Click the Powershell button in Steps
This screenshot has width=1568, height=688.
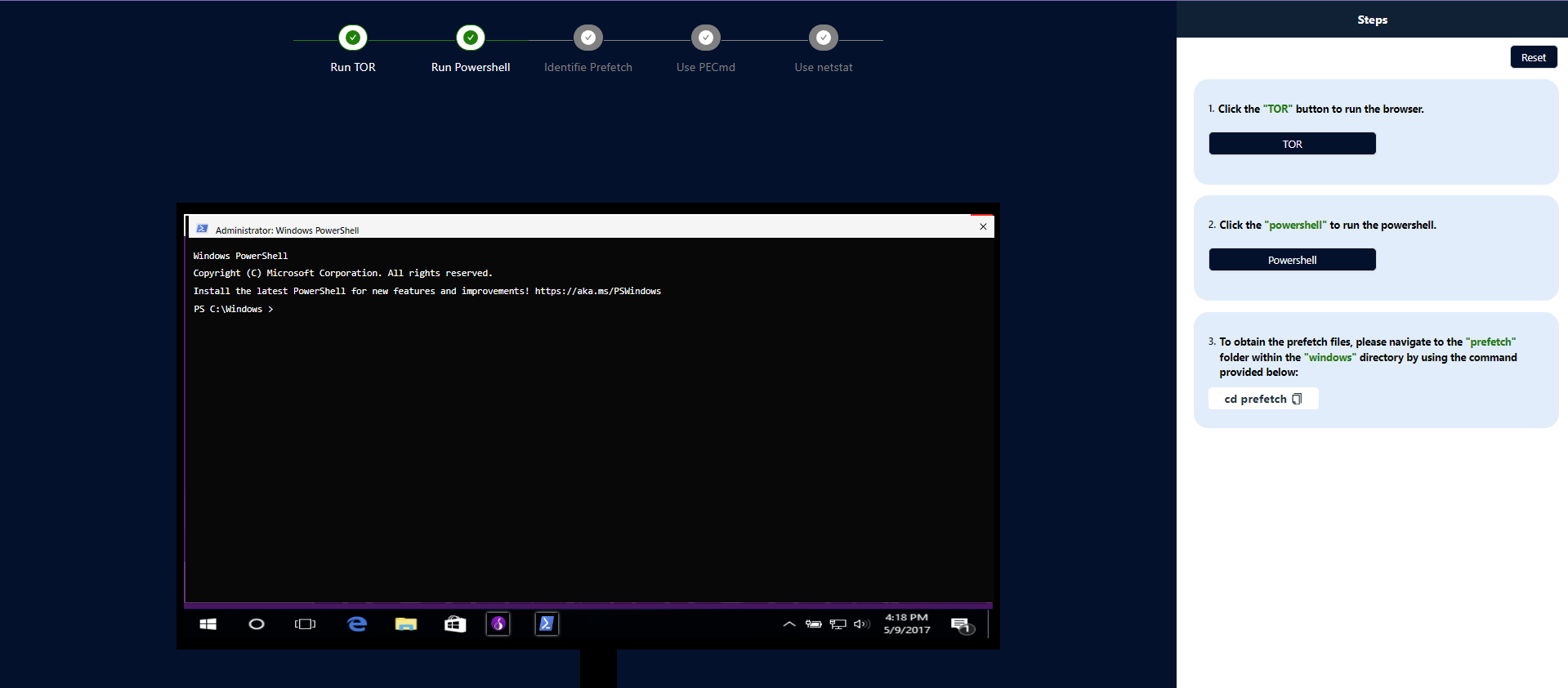(x=1292, y=260)
